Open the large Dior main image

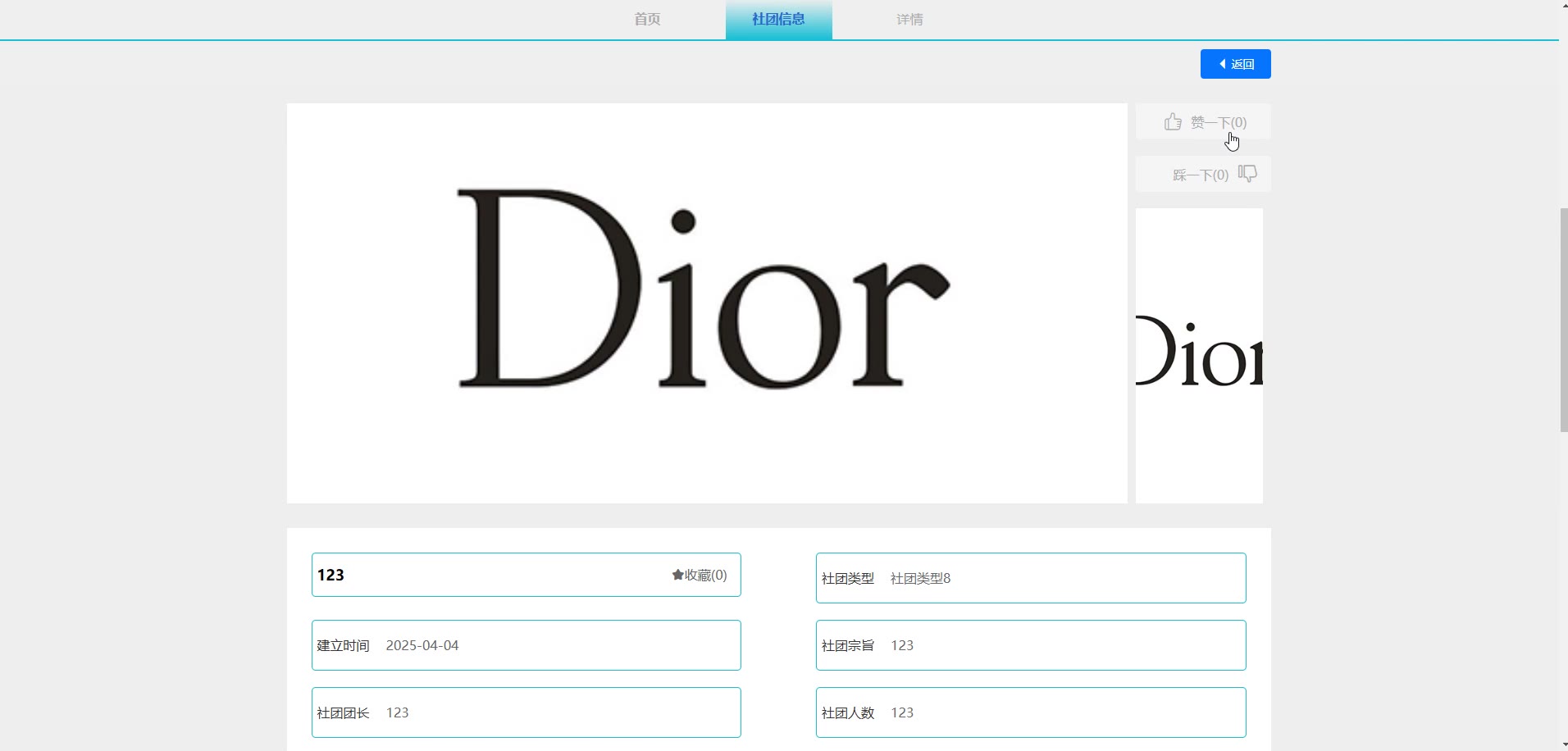(x=707, y=303)
